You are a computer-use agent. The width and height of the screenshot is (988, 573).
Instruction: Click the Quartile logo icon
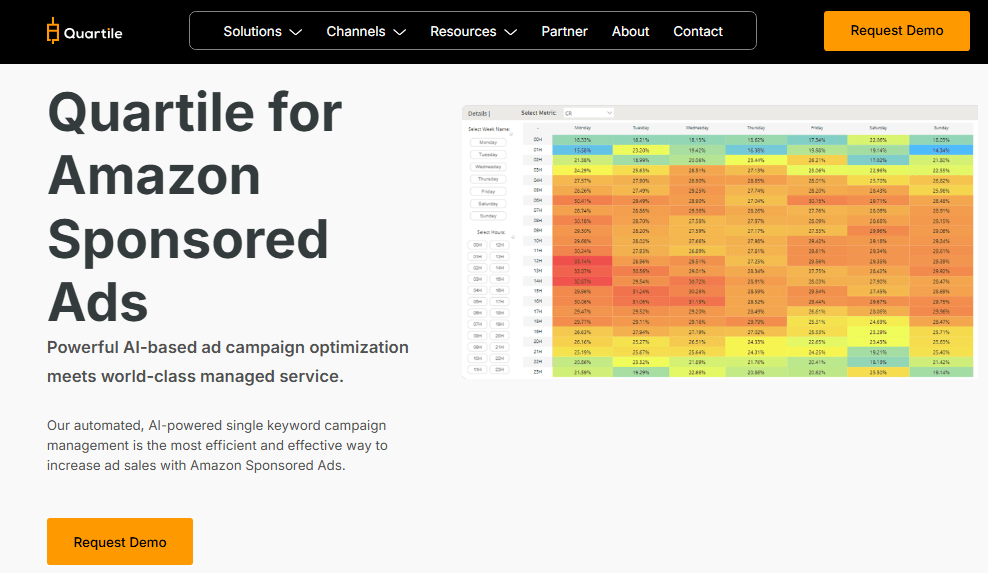pyautogui.click(x=53, y=32)
